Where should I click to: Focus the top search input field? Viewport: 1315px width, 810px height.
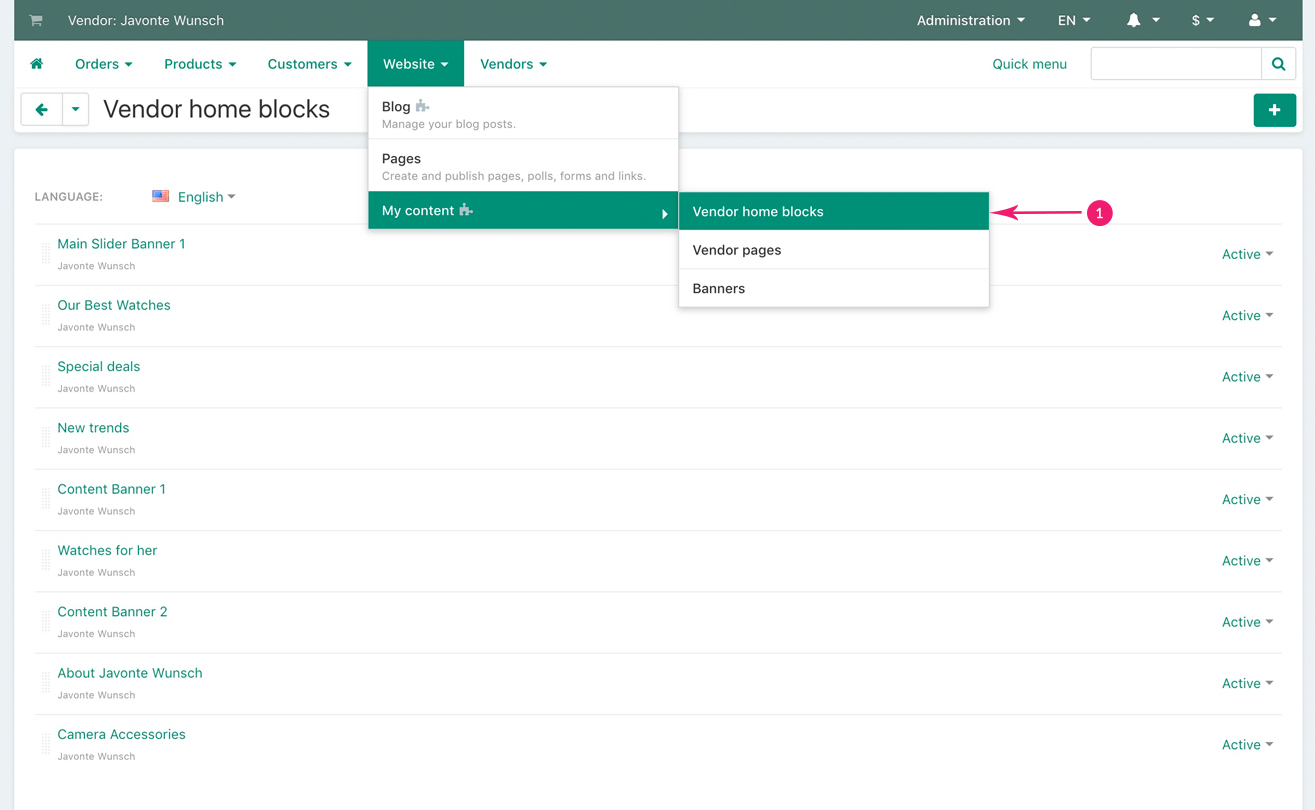[x=1175, y=64]
